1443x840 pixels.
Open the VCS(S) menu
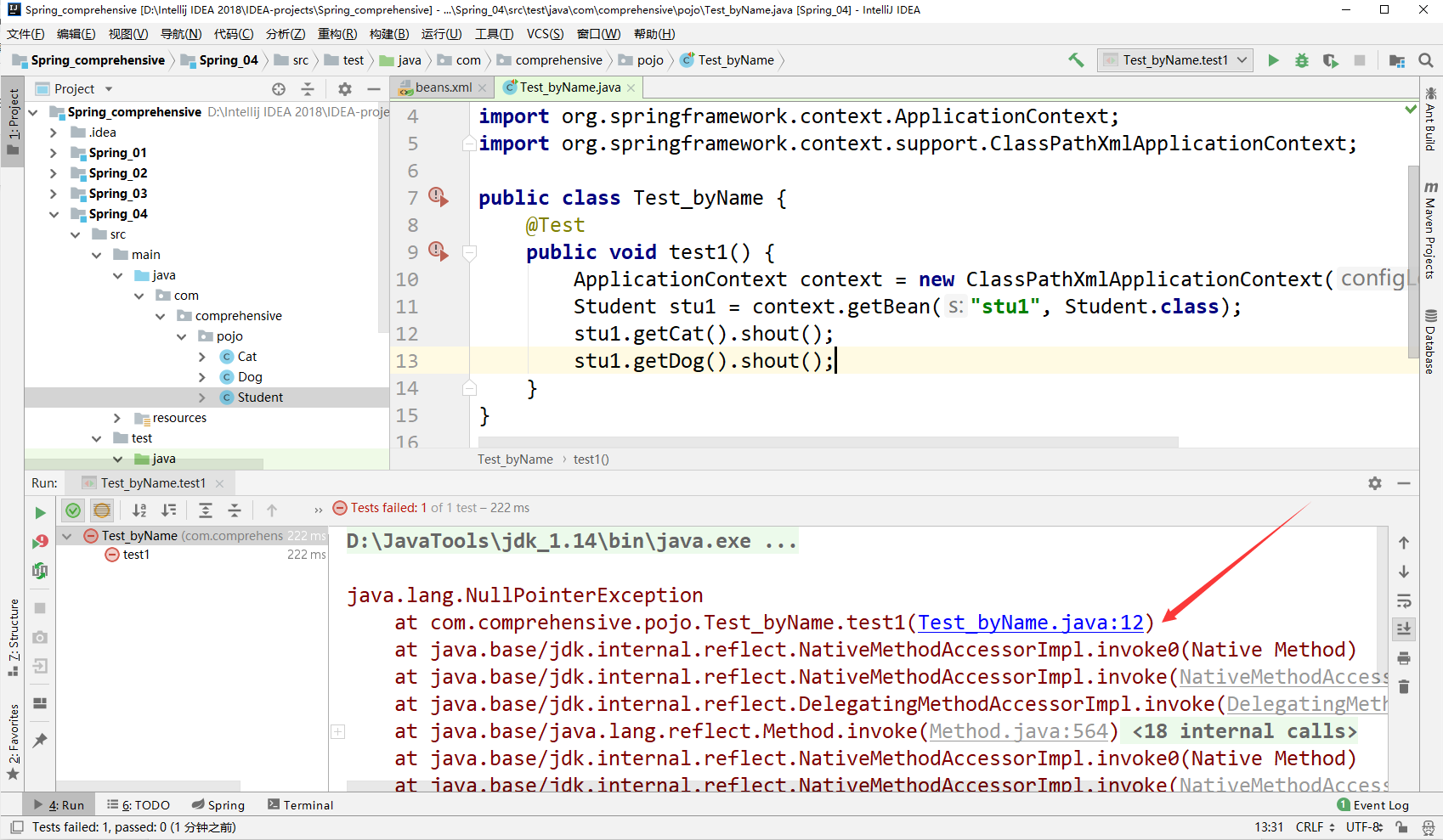tap(545, 34)
